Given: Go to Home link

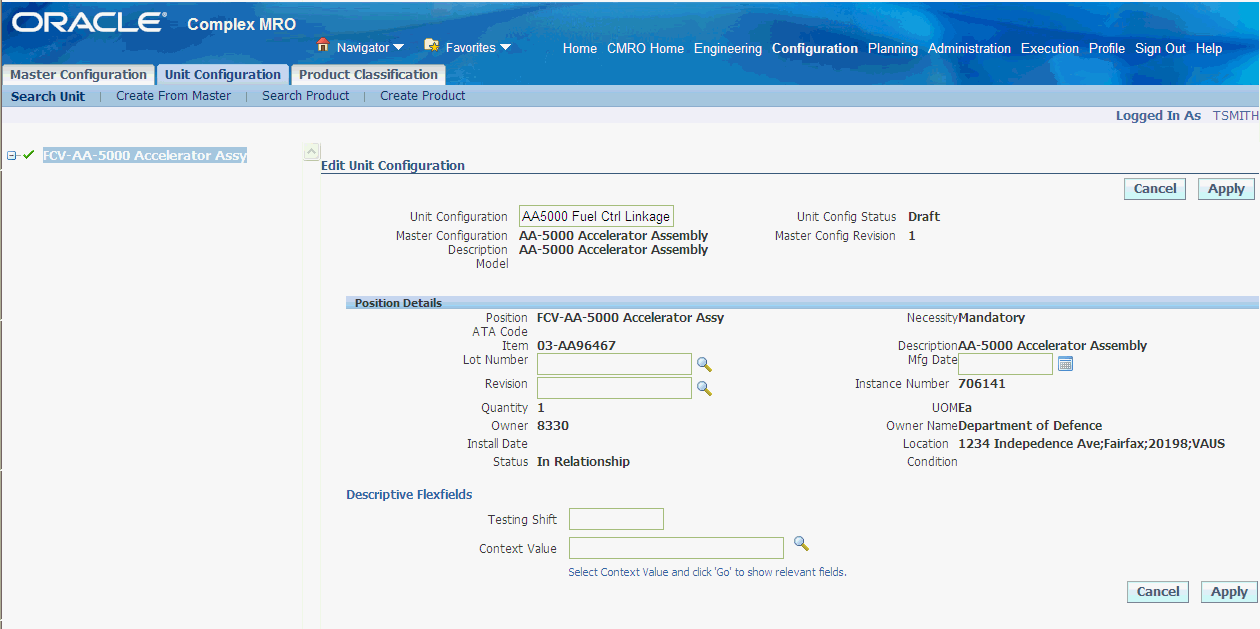Looking at the screenshot, I should point(580,48).
